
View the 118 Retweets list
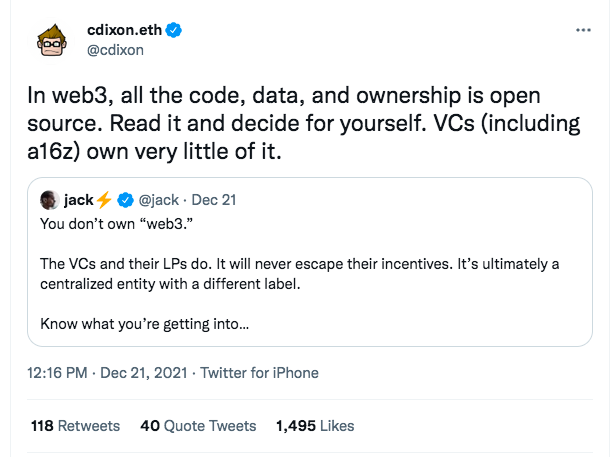[x=75, y=426]
